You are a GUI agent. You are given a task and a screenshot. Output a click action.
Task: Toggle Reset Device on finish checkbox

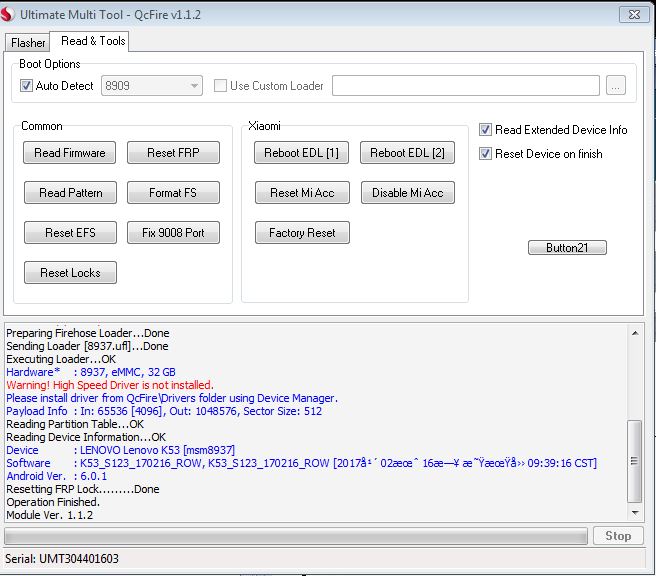(485, 154)
